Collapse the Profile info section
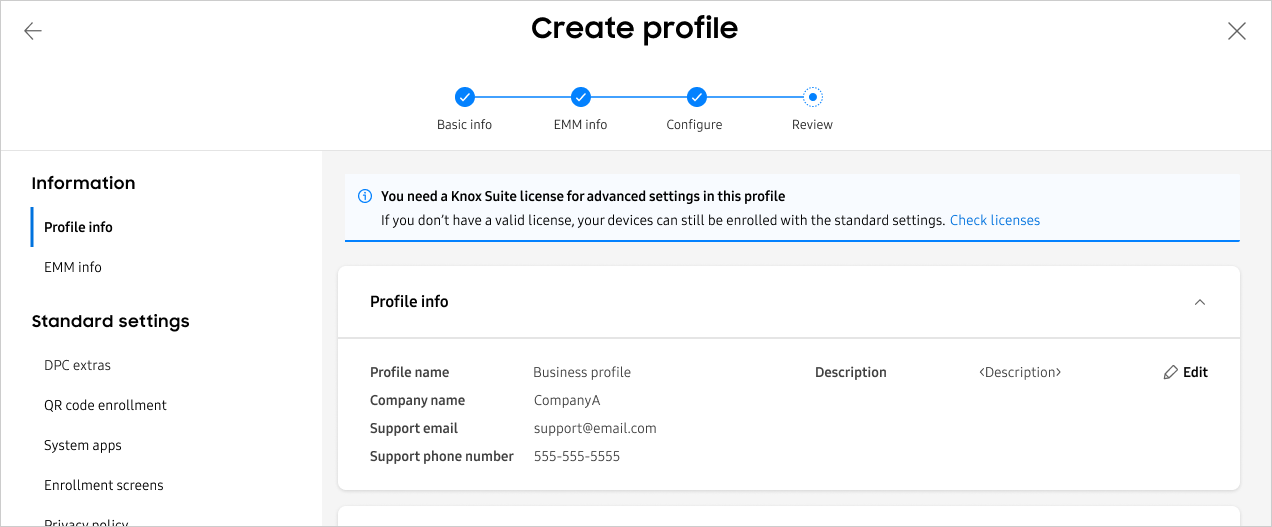The image size is (1272, 527). click(1200, 302)
